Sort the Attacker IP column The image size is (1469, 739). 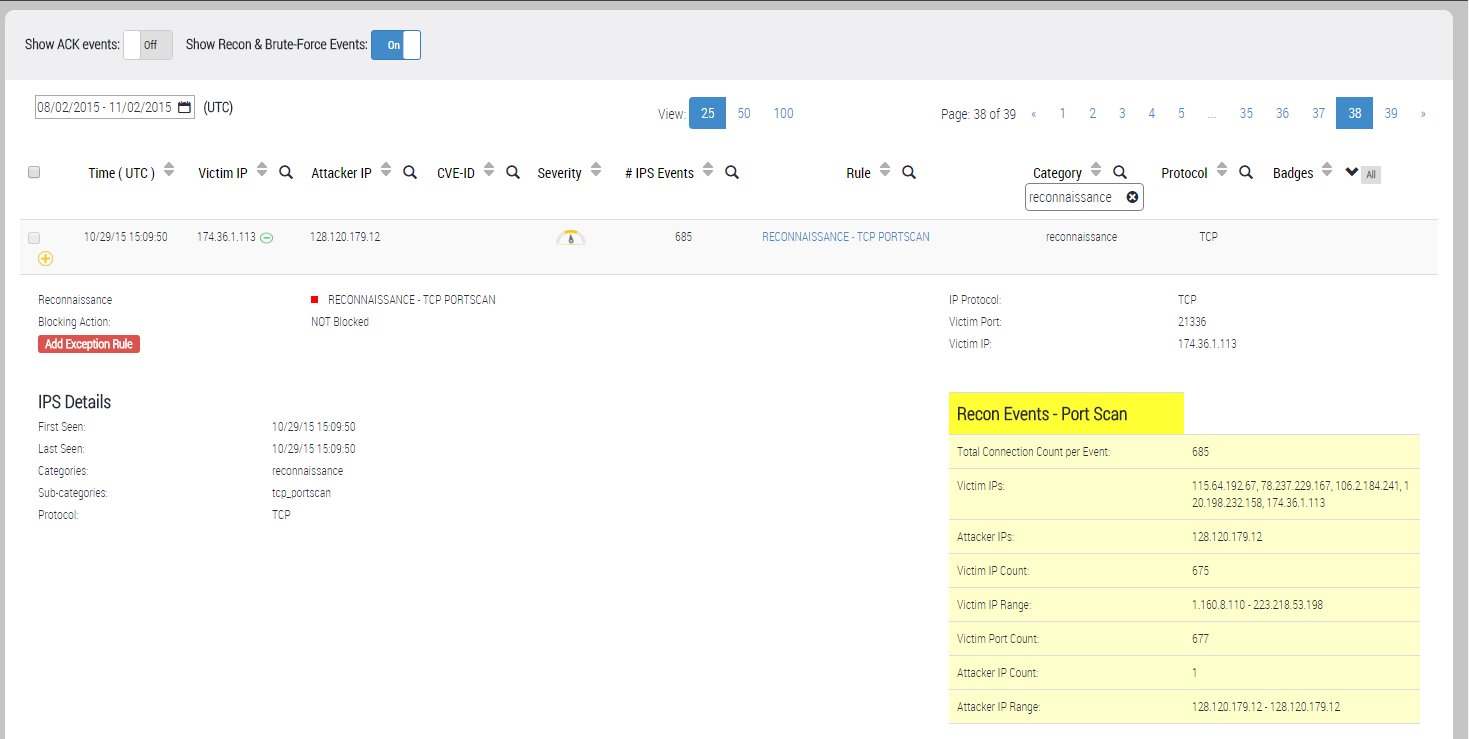click(x=386, y=171)
